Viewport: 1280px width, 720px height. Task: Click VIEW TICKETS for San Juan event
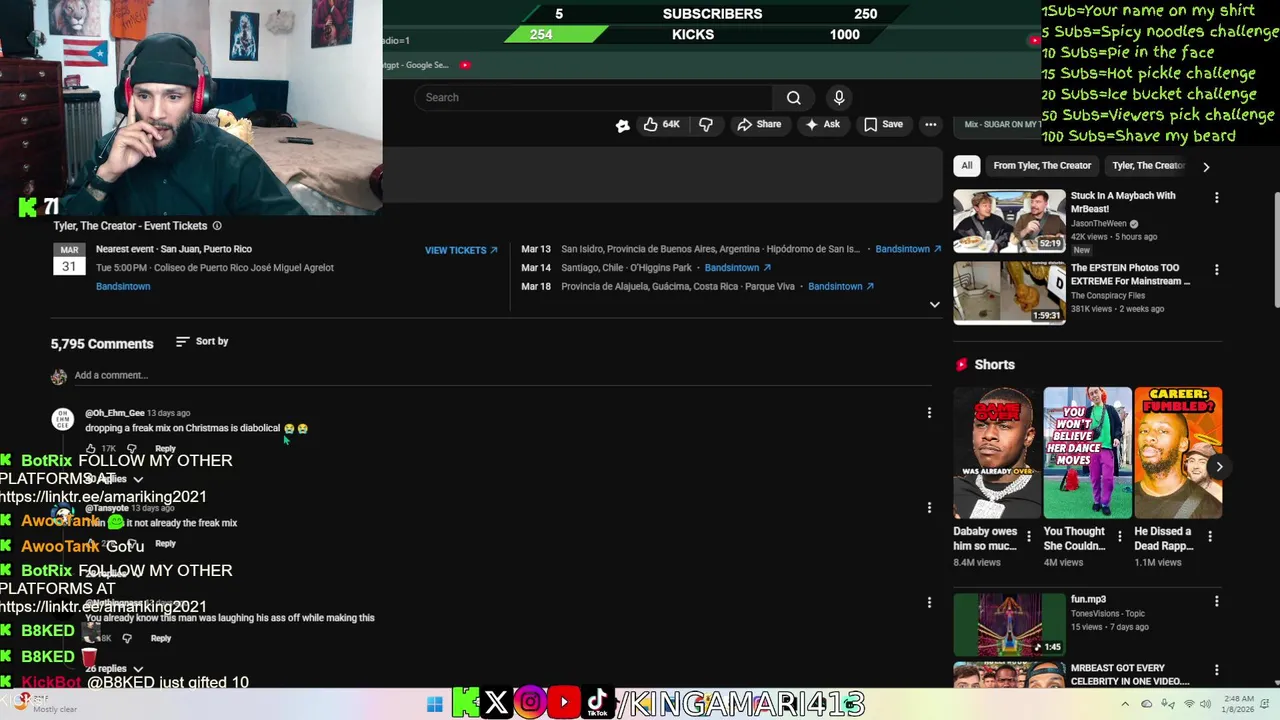461,250
